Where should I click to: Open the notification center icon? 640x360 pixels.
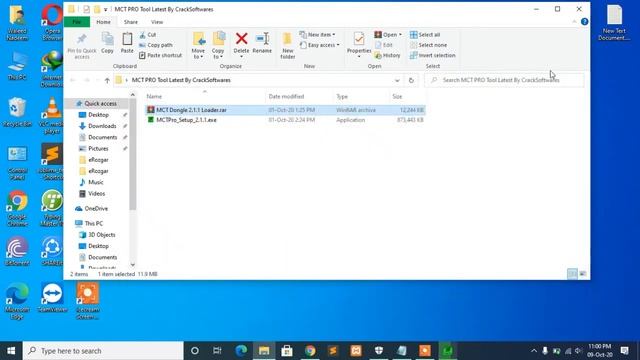[624, 351]
